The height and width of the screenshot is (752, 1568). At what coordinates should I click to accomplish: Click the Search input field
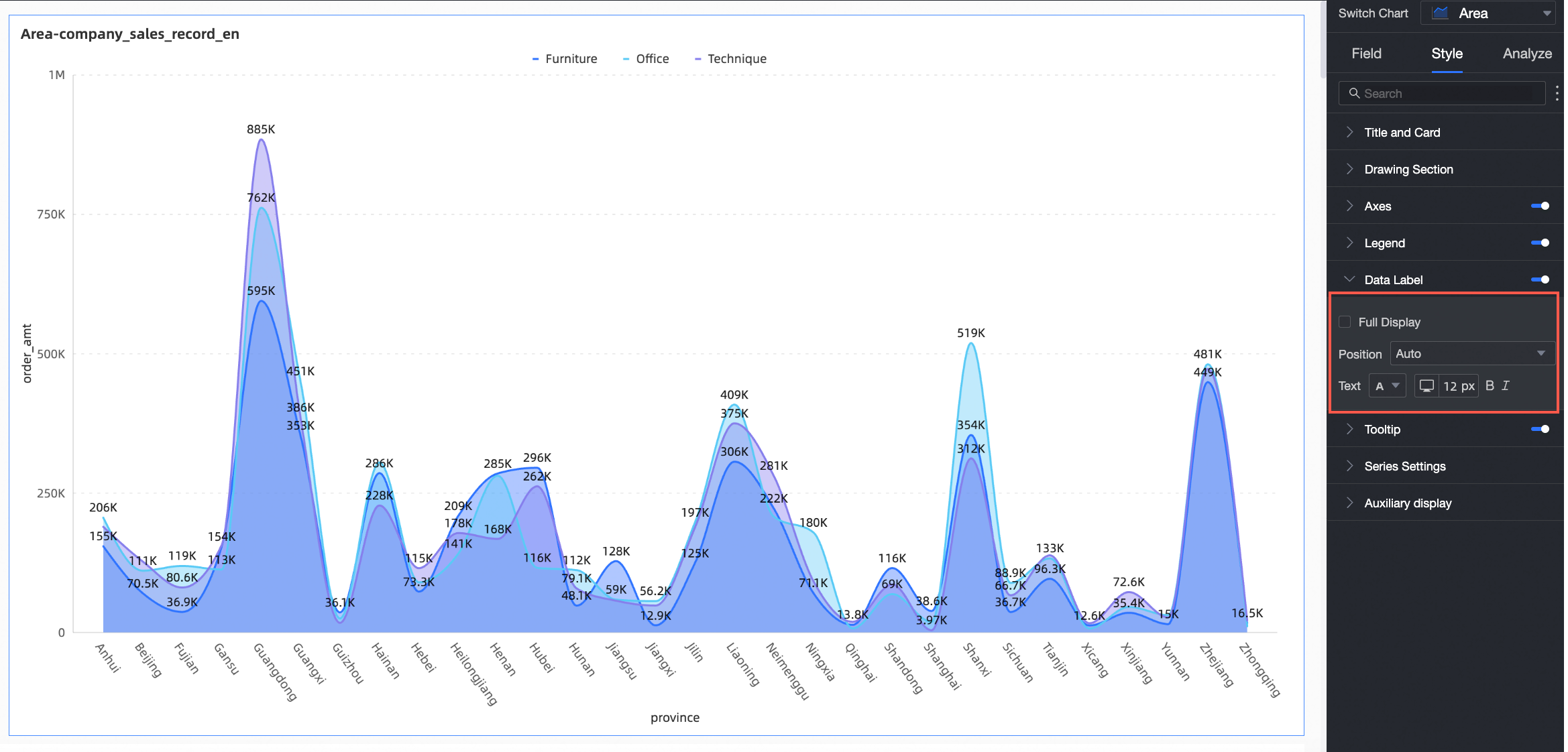(1442, 93)
